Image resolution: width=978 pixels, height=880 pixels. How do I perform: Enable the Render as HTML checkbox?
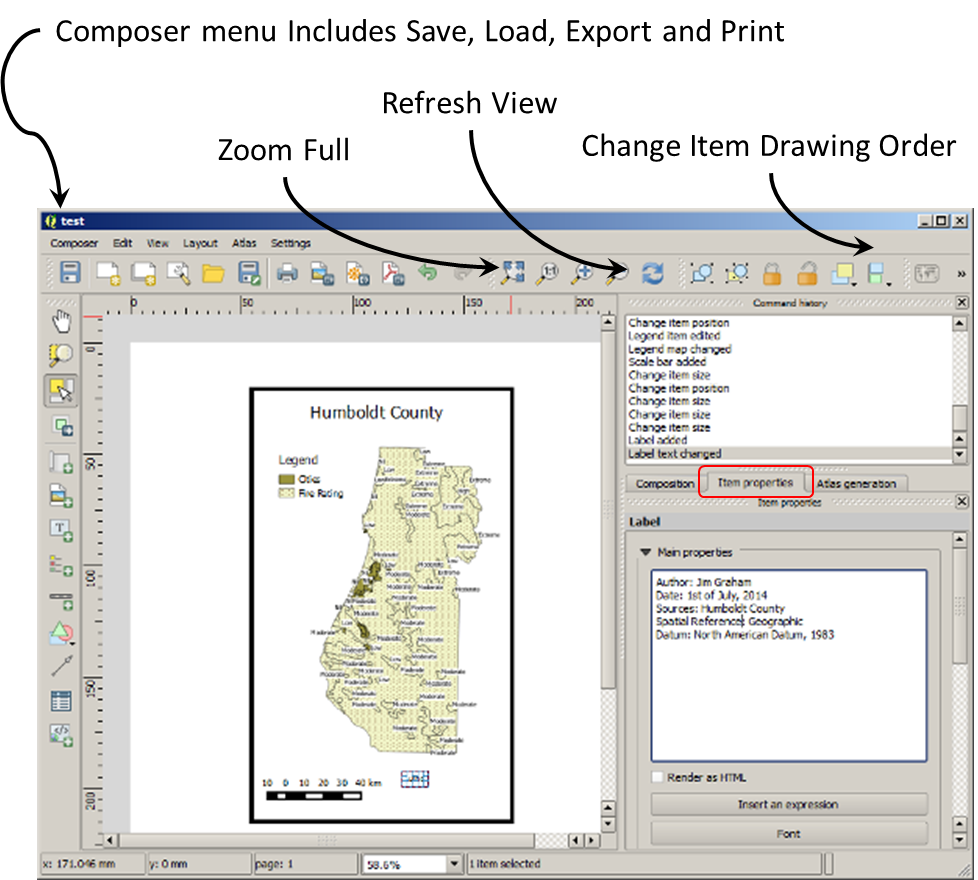658,777
